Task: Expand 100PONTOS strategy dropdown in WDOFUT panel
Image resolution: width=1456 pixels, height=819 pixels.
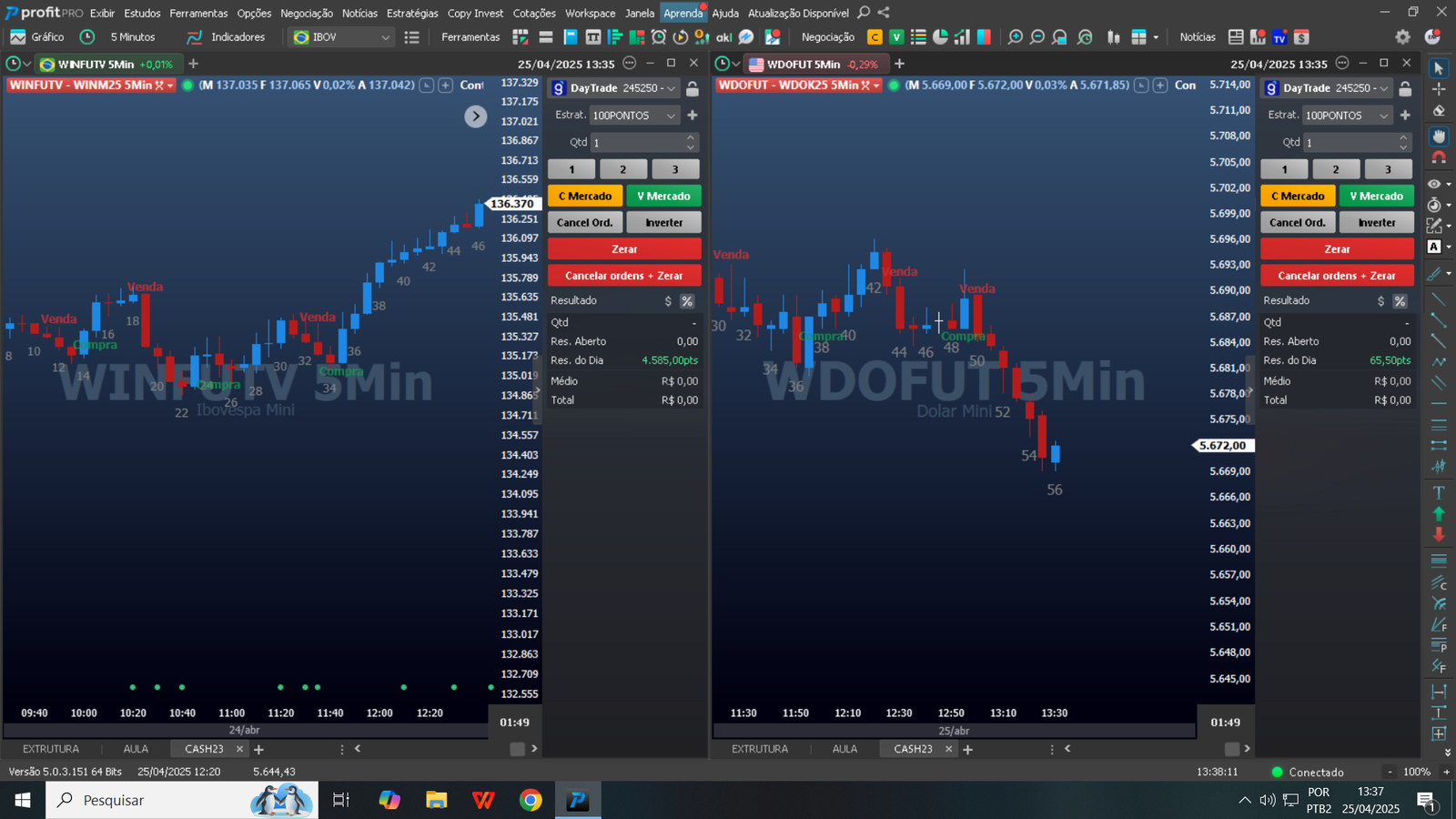Action: coord(1383,116)
